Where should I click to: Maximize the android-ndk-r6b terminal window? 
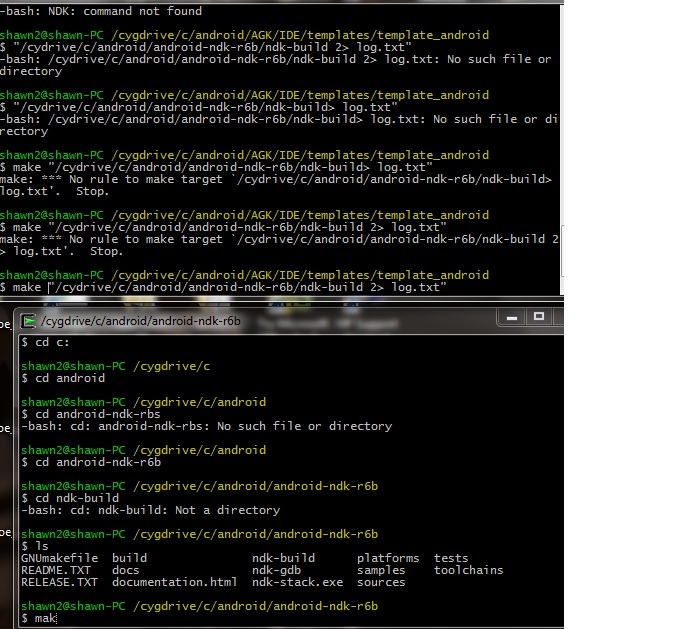tap(538, 317)
